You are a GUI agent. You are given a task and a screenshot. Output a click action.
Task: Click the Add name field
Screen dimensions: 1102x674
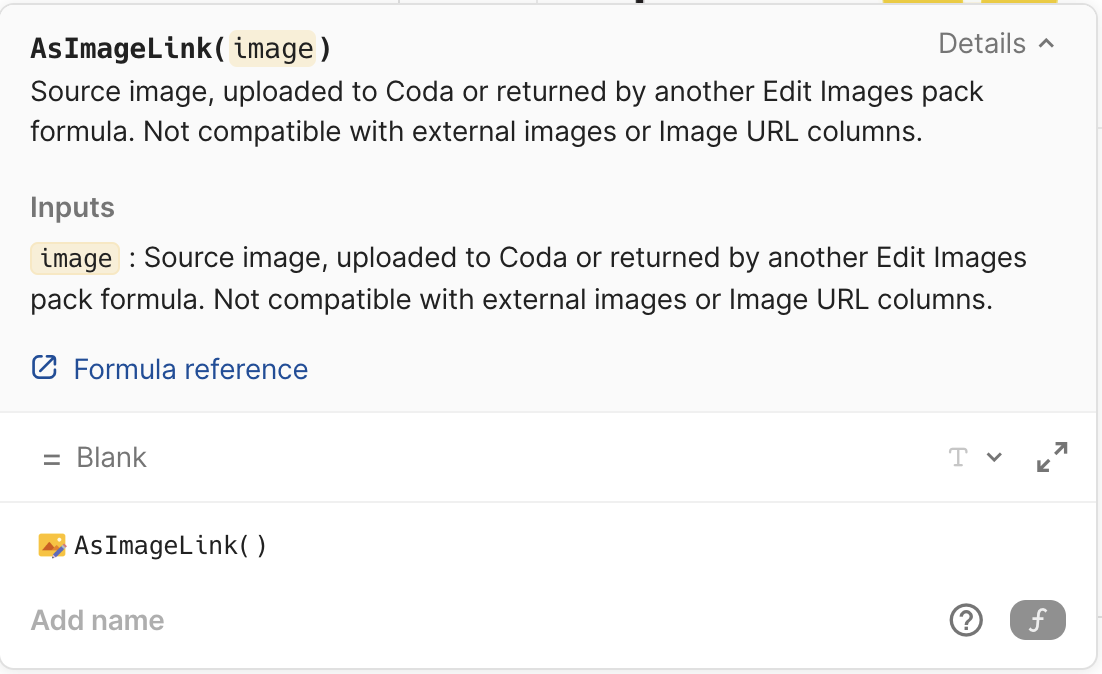[98, 620]
